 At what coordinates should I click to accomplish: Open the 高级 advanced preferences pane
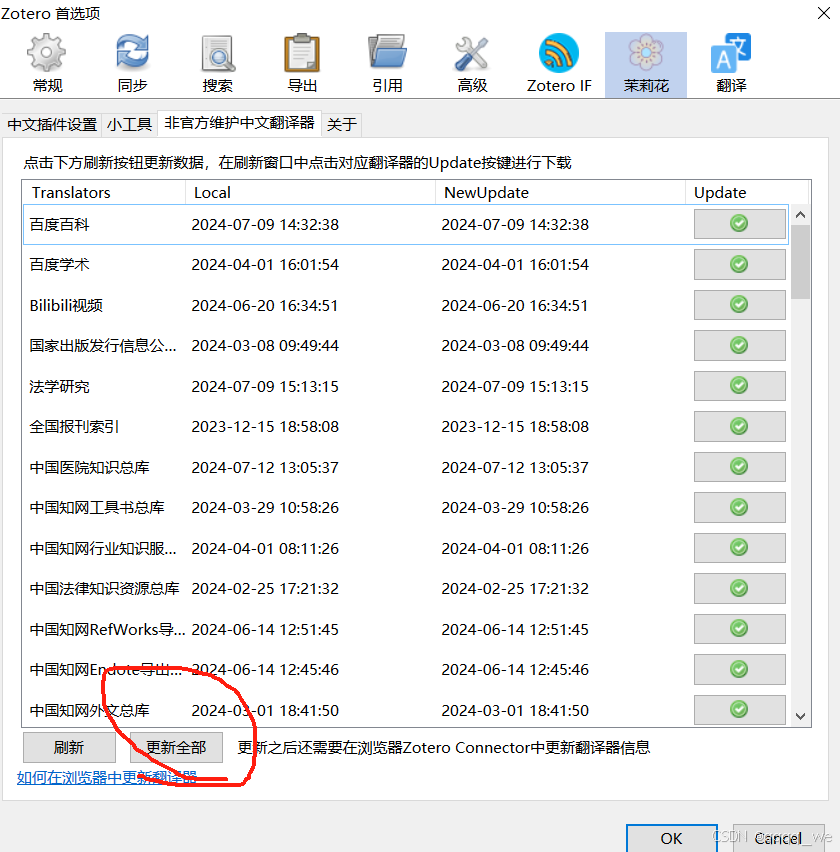(x=472, y=64)
